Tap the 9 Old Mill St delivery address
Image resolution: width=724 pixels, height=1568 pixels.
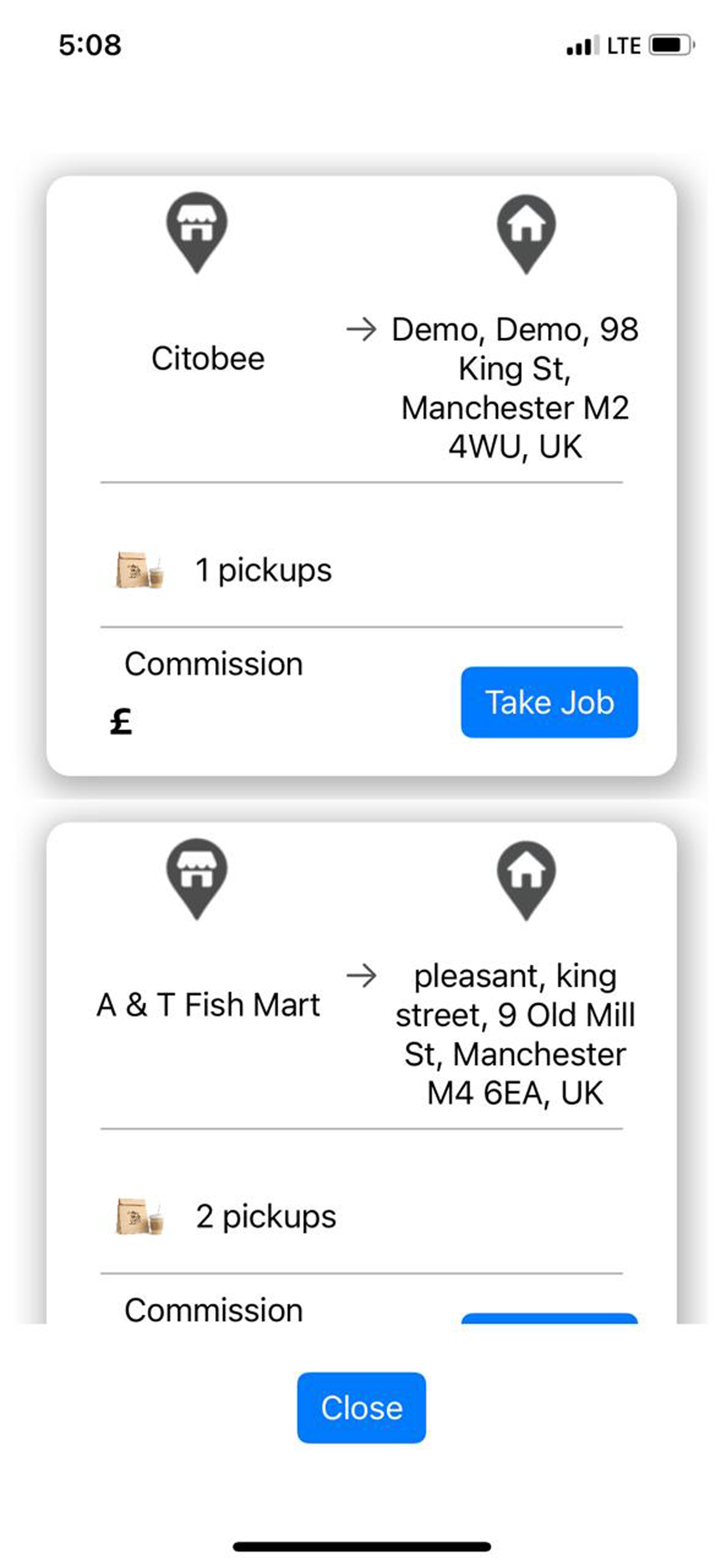pos(515,1034)
